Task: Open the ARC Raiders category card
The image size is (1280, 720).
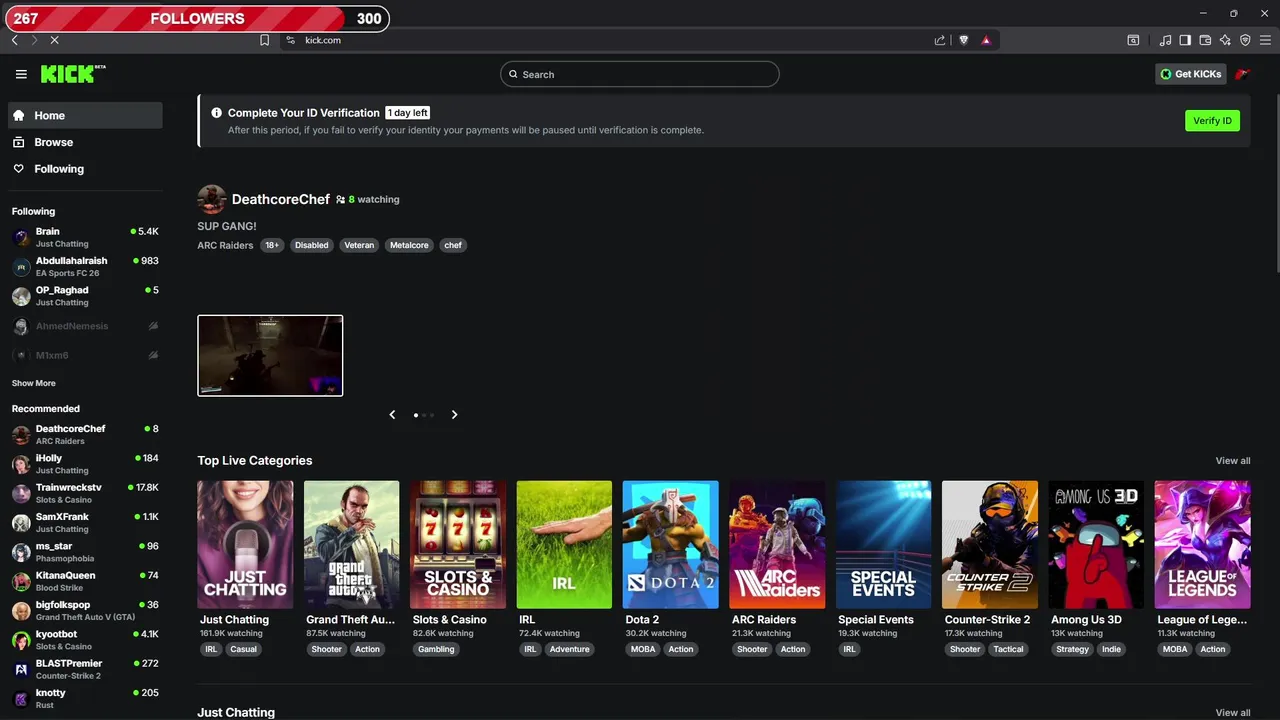Action: pyautogui.click(x=777, y=545)
